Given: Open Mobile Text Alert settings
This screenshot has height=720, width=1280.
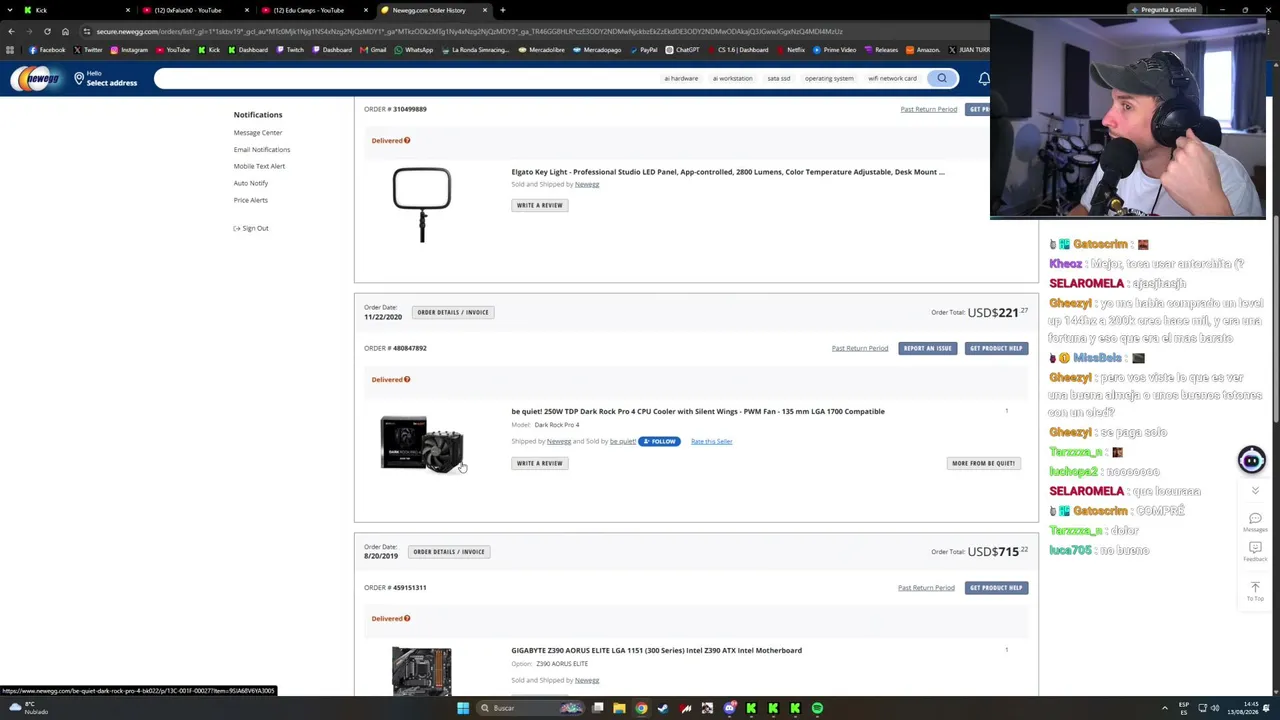Looking at the screenshot, I should click(x=259, y=166).
